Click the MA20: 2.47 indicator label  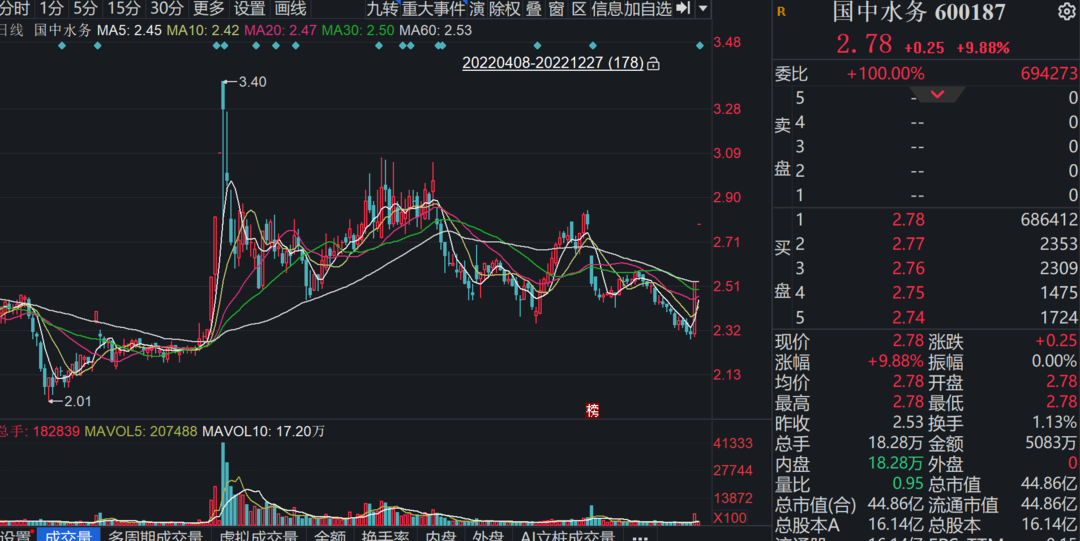280,30
